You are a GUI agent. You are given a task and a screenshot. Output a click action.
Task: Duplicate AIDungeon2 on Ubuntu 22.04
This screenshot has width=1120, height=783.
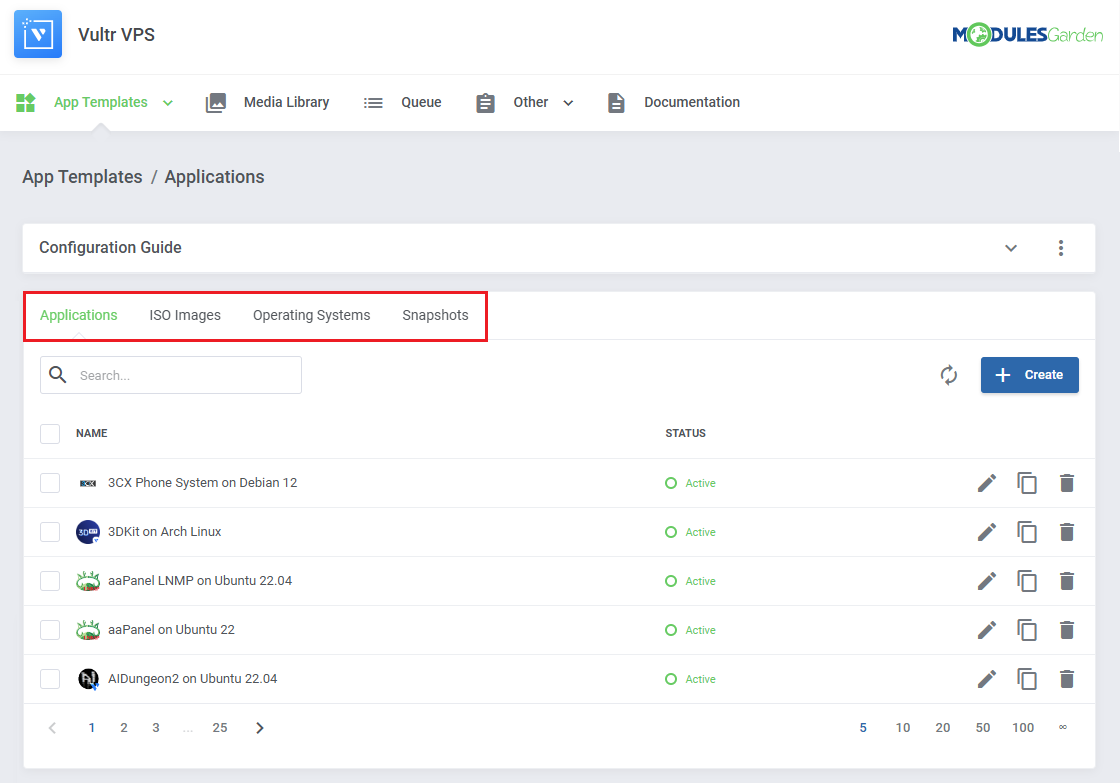pyautogui.click(x=1026, y=679)
